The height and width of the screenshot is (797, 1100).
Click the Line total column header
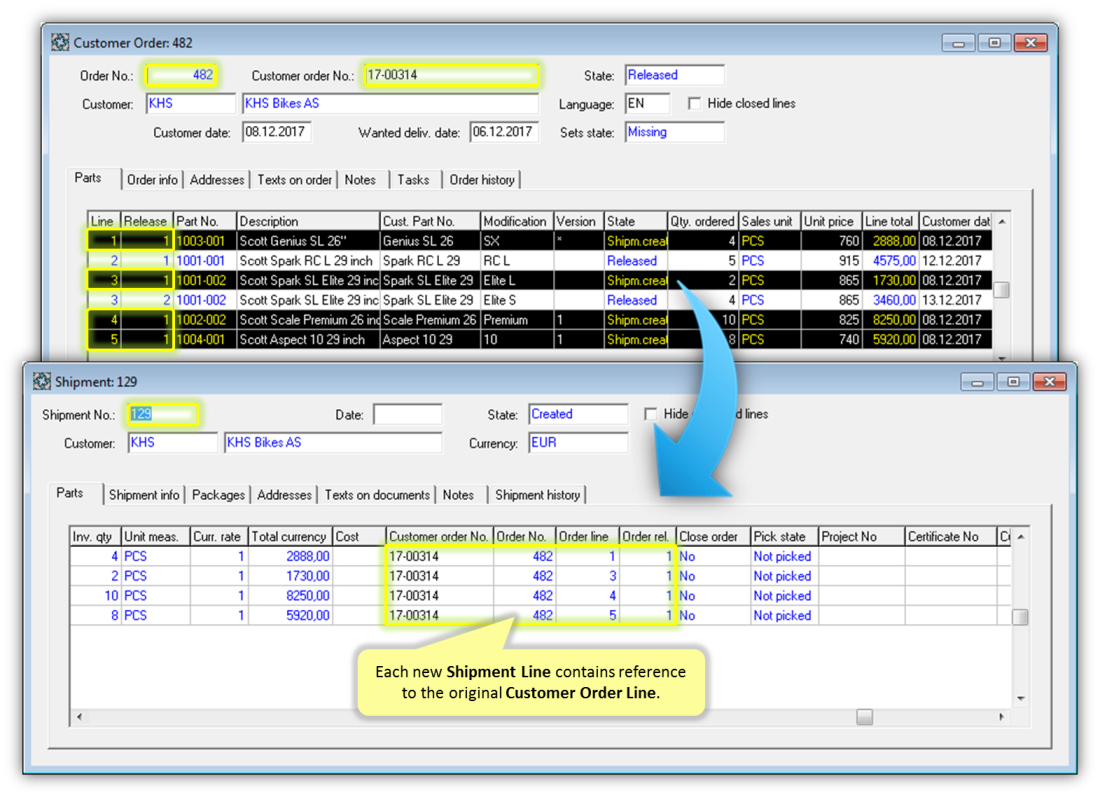(890, 221)
